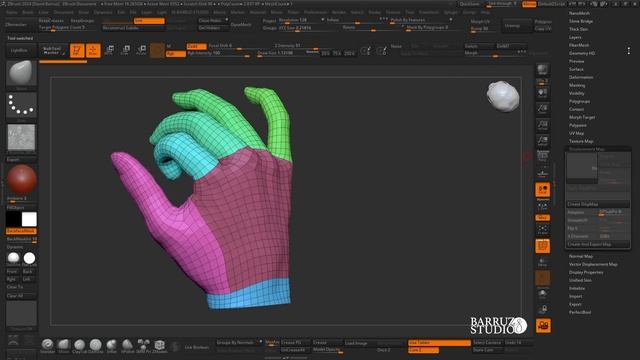Open the Brush menu
This screenshot has height=360, width=640.
[28, 13]
